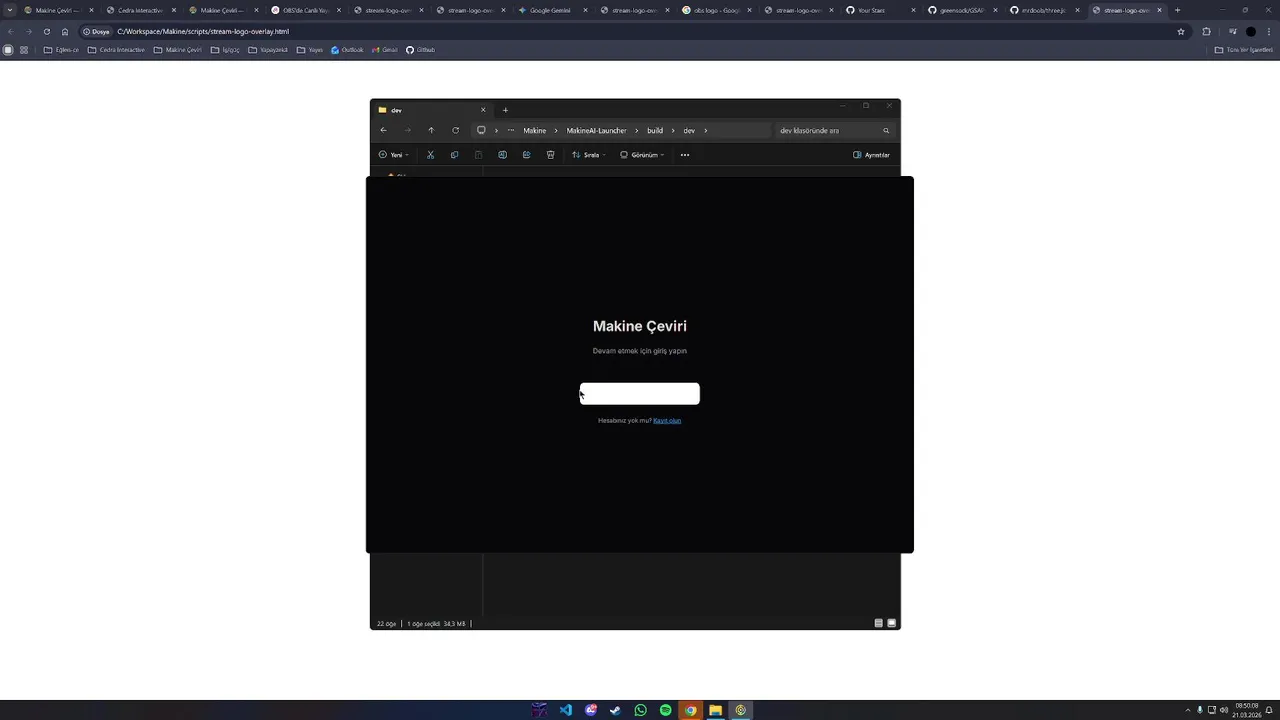This screenshot has height=720, width=1280.
Task: Reload the page in Chrome
Action: point(46,31)
